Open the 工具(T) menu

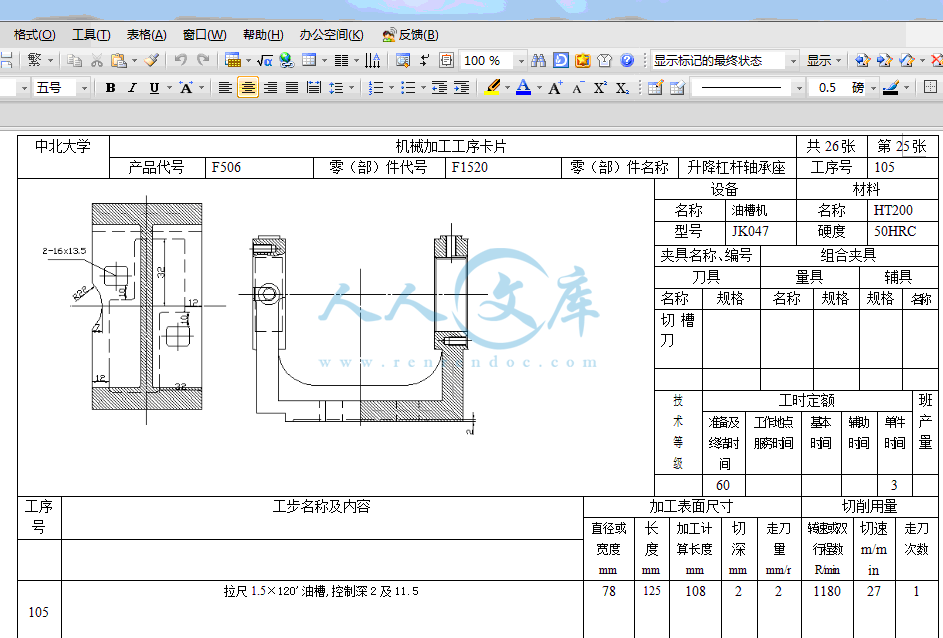tap(91, 35)
